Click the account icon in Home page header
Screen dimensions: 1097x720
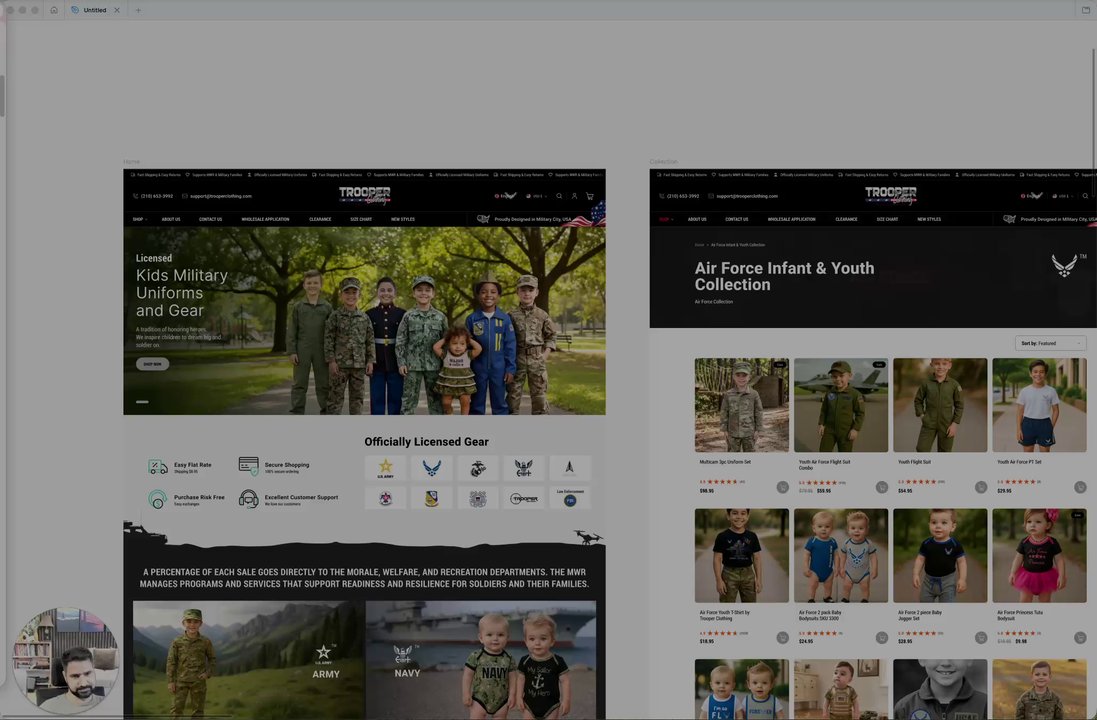click(x=574, y=196)
